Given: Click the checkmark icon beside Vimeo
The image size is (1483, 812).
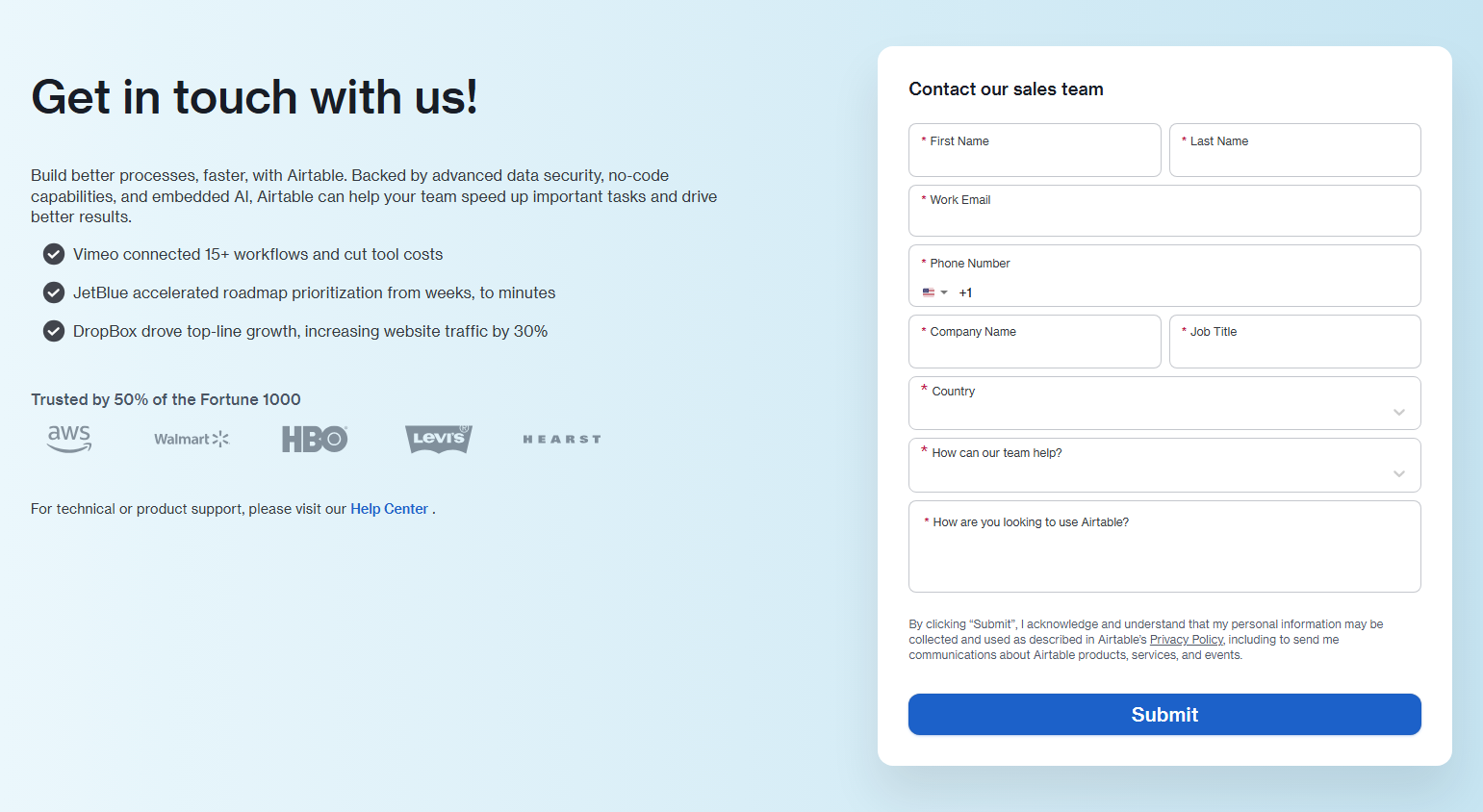Looking at the screenshot, I should click(53, 254).
